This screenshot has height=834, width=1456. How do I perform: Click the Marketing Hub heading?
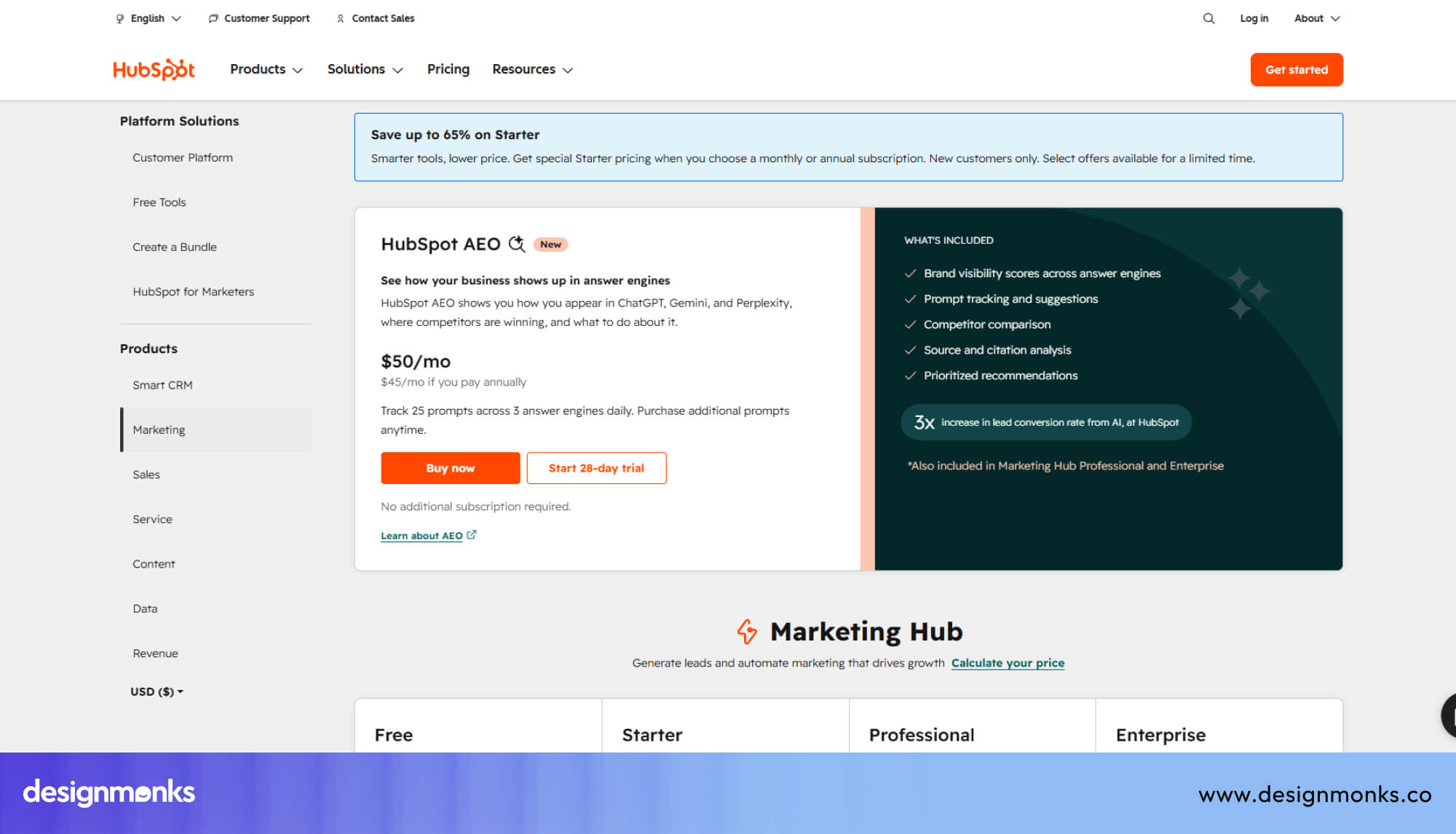[x=866, y=632]
